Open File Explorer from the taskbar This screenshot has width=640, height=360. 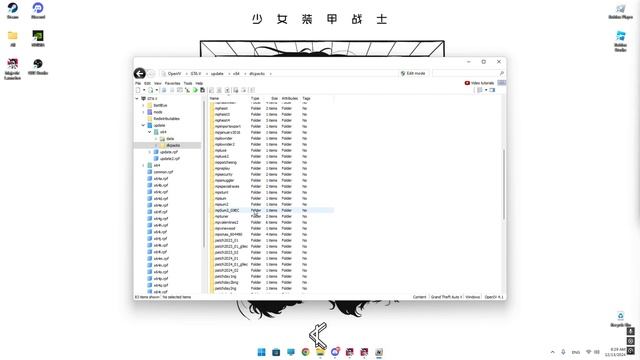coord(320,352)
